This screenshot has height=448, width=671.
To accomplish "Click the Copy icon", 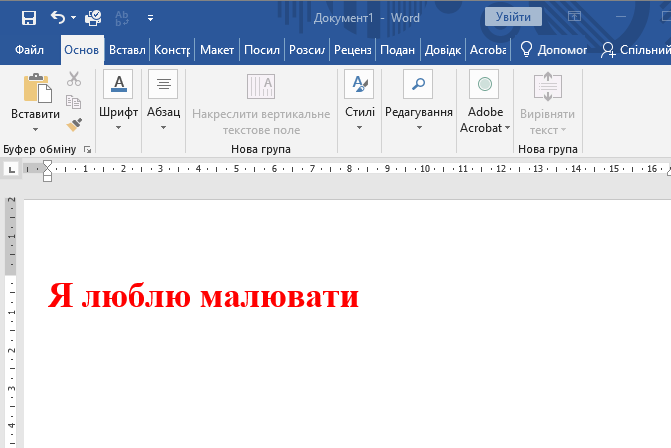I will click(74, 102).
